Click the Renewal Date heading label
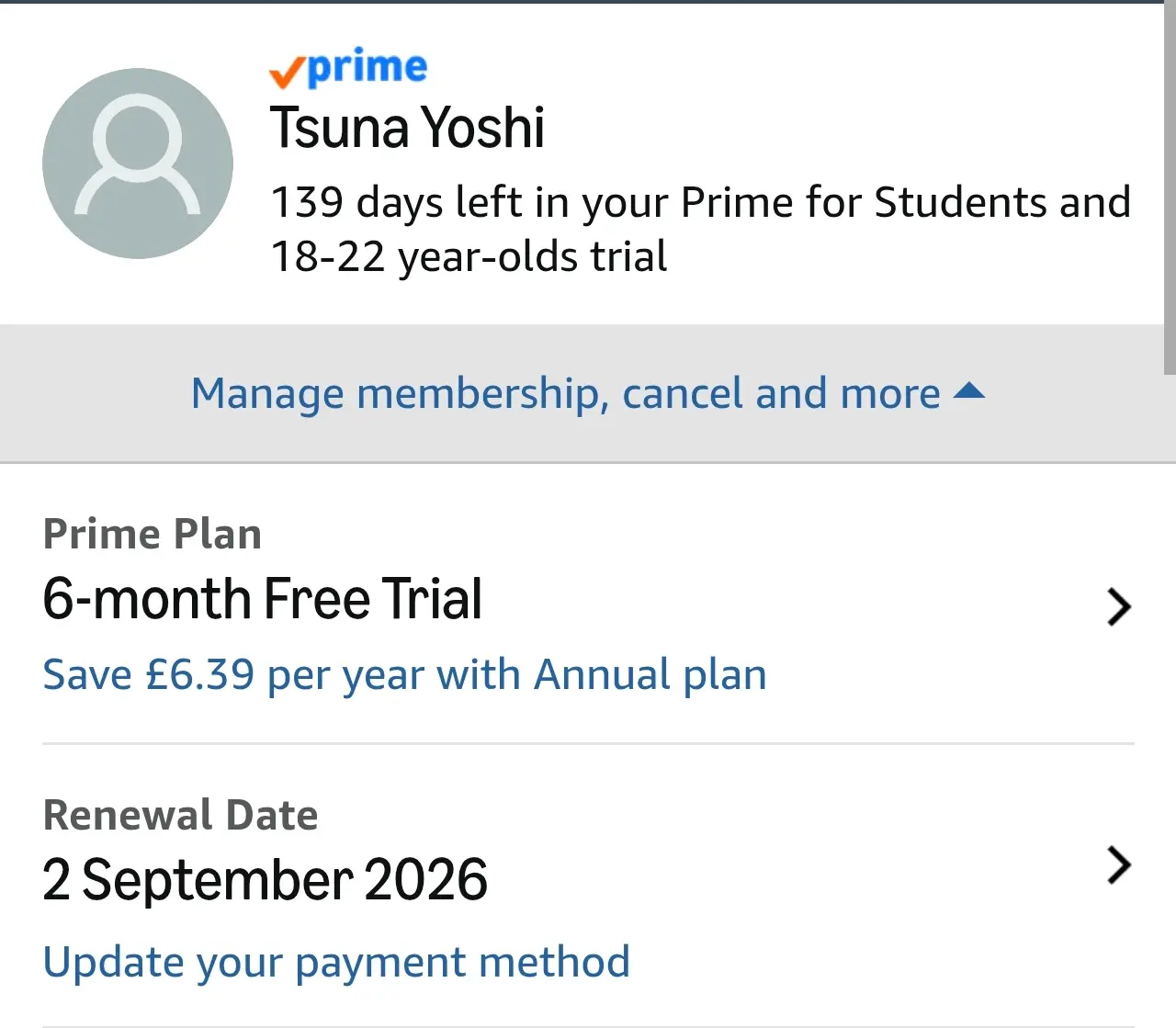The image size is (1176, 1028). (180, 815)
